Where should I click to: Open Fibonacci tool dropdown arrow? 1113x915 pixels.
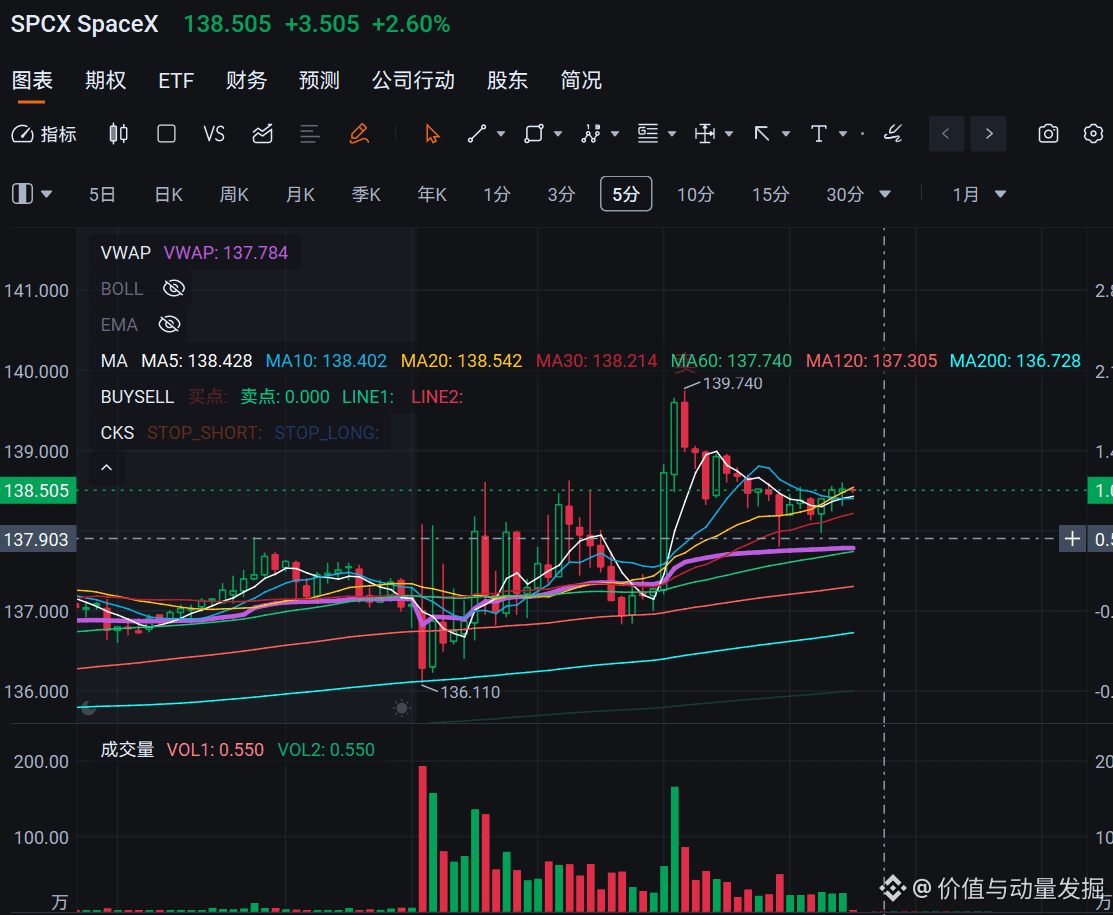tap(671, 133)
